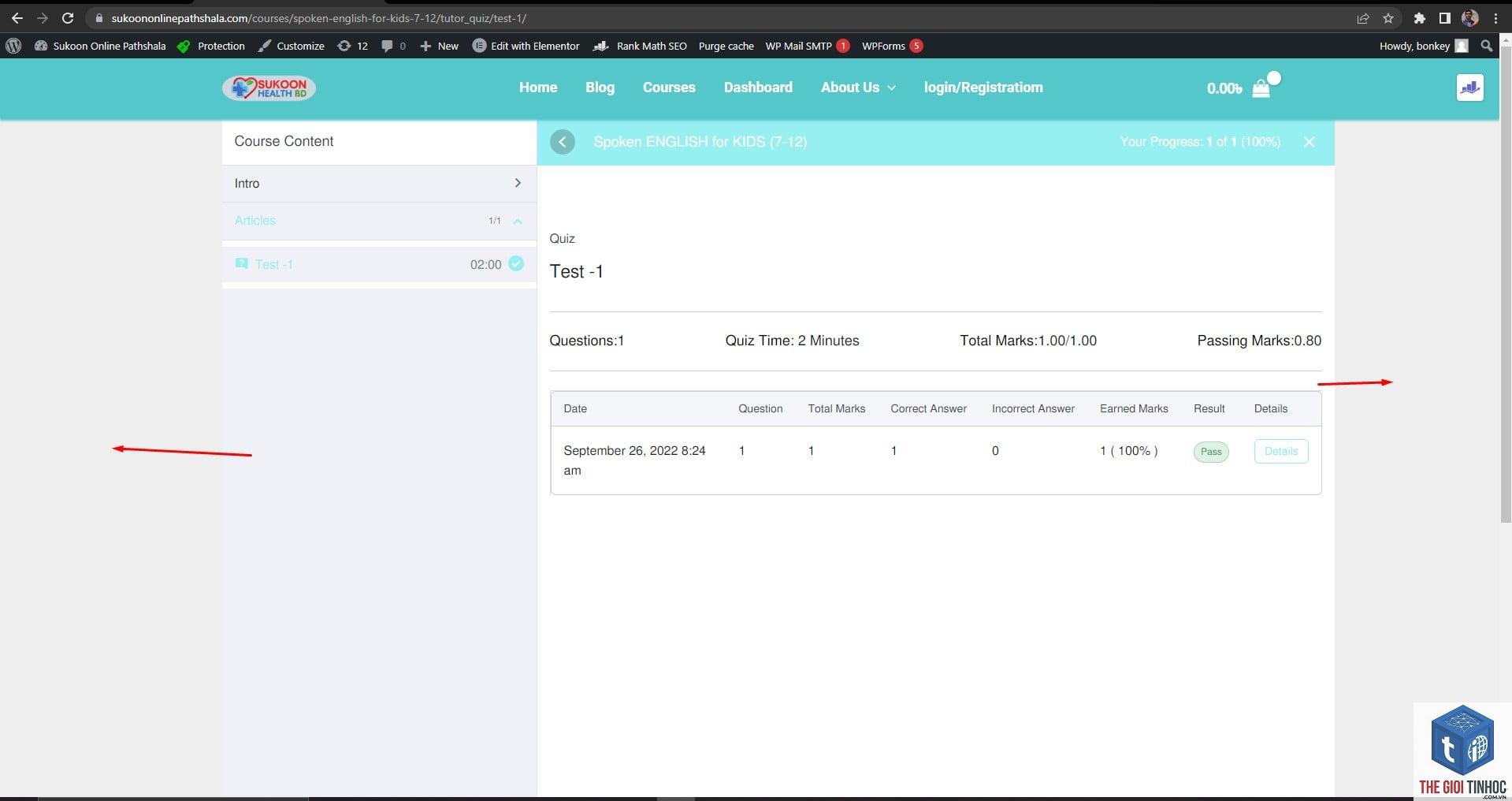Screen dimensions: 1512x801
Task: Open Sukoon Online Pathshala site menu
Action: (x=100, y=46)
